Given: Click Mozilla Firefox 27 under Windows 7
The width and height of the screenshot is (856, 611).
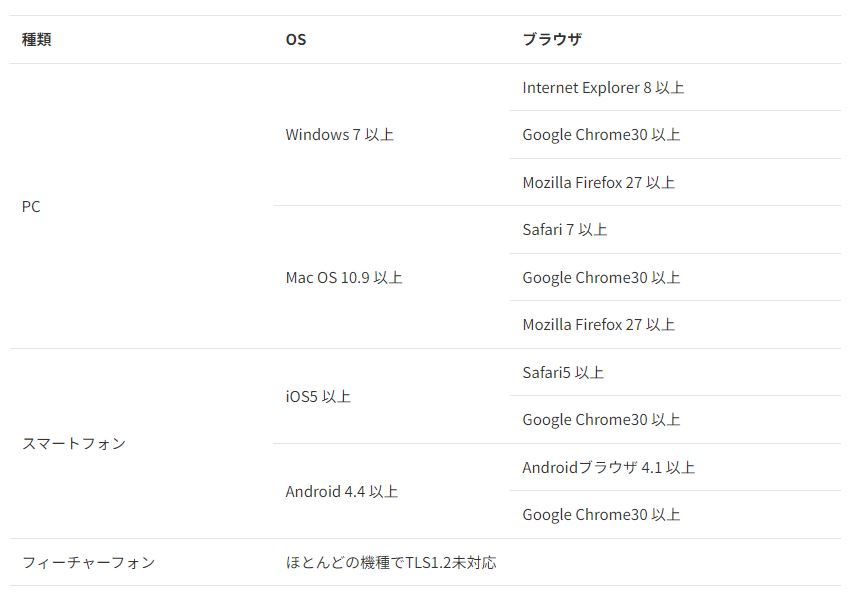Looking at the screenshot, I should pos(599,182).
